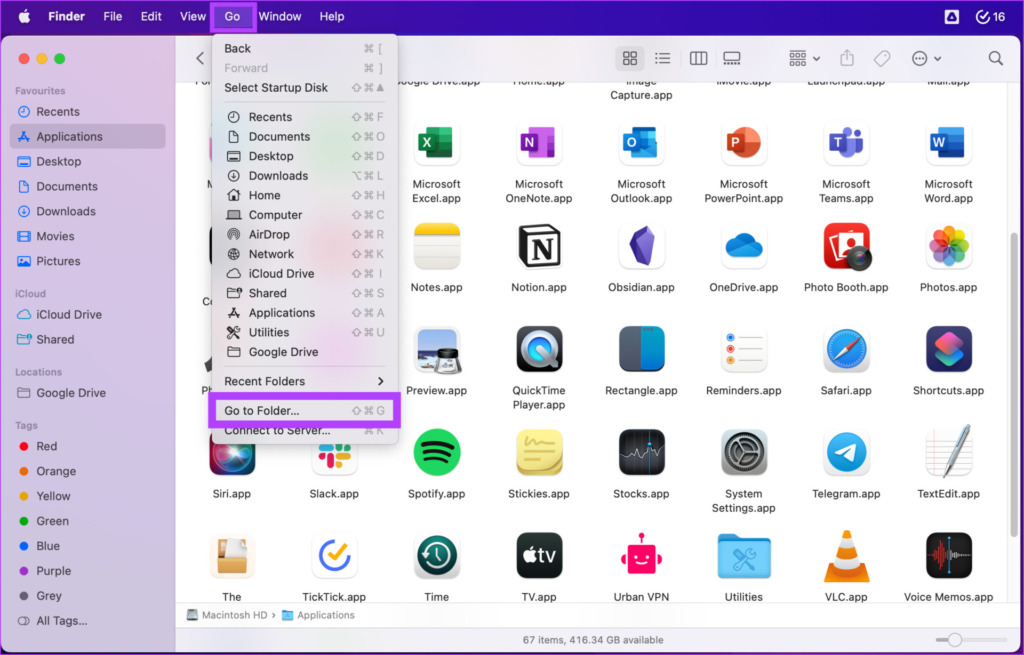Viewport: 1024px width, 655px height.
Task: Open Microsoft OneNote.app icon
Action: coord(539,143)
